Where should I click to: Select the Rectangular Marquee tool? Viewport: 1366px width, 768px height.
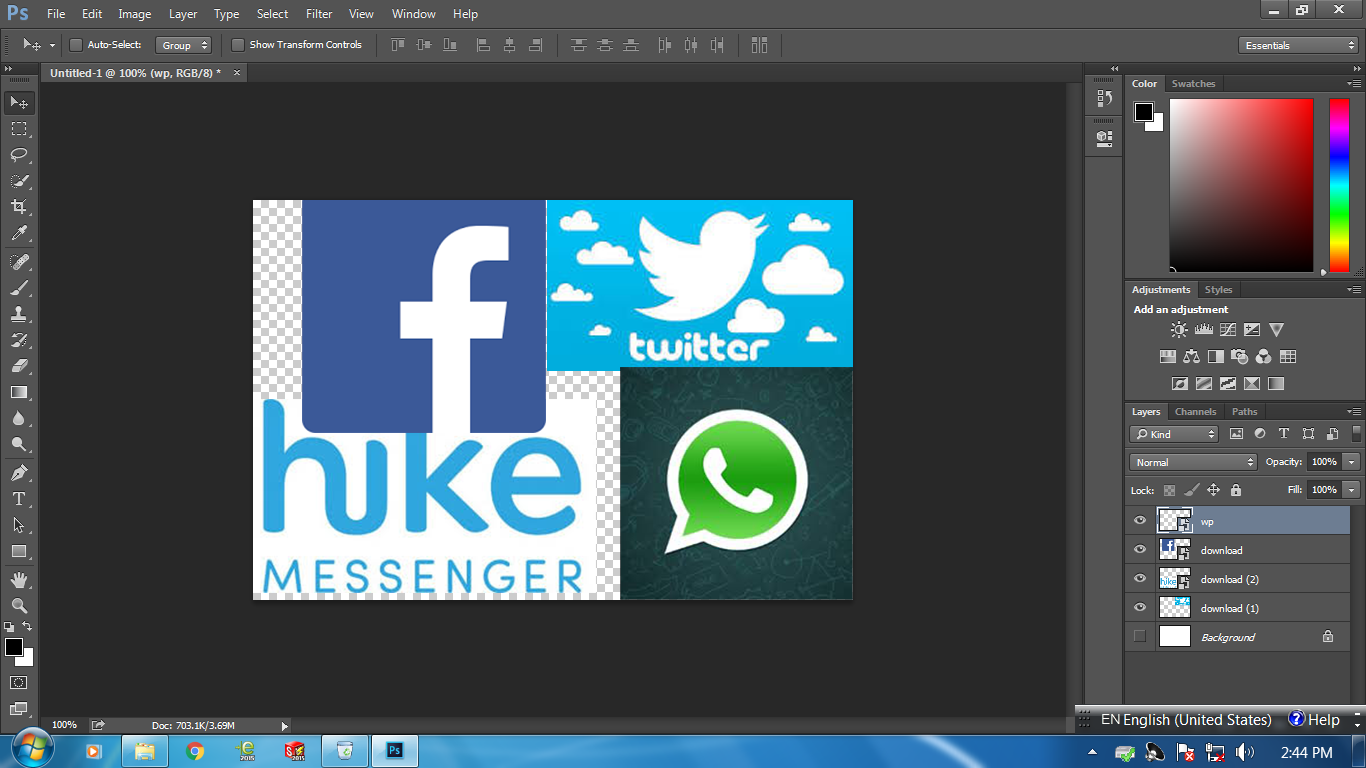click(19, 129)
